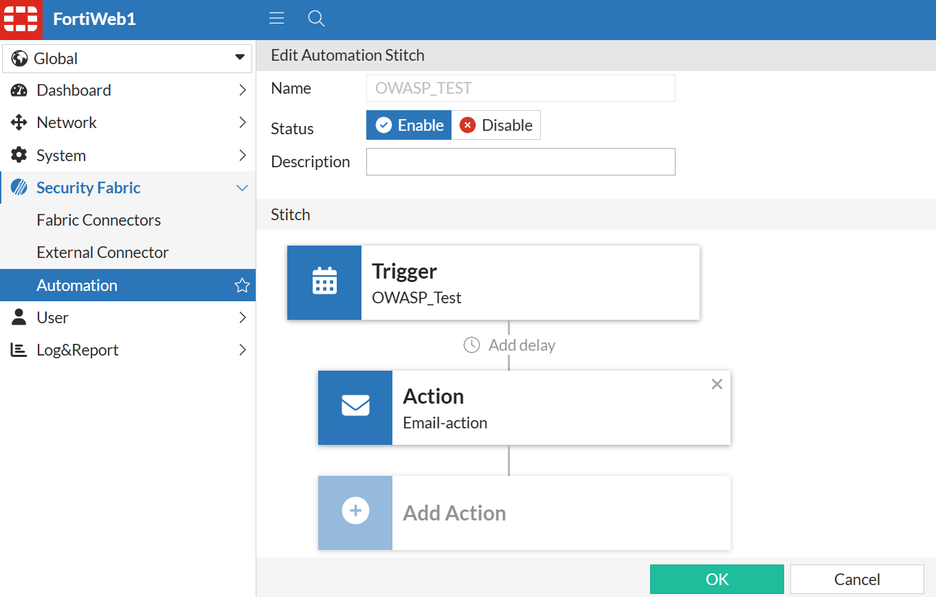The image size is (936, 597).
Task: Open Fabric Connectors page
Action: (98, 220)
